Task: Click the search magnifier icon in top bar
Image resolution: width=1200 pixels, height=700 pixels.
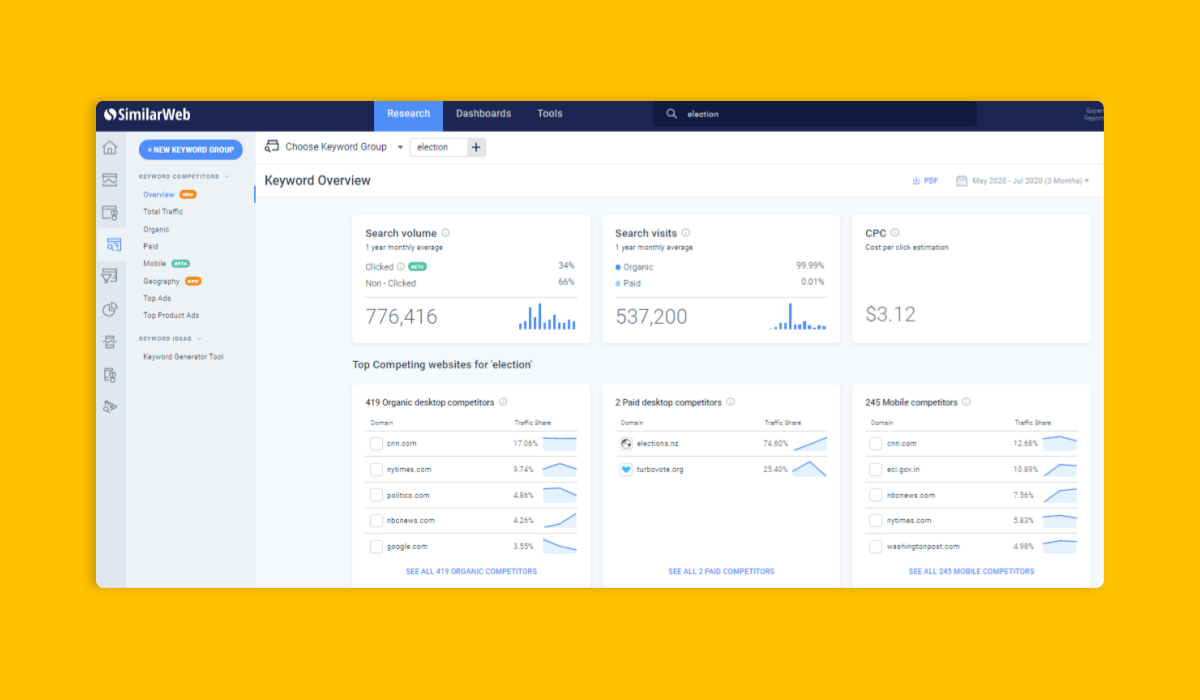Action: [x=672, y=114]
